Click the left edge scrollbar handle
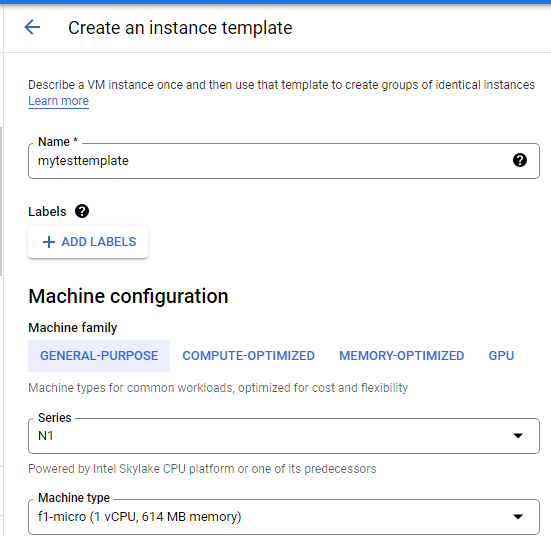Screen dimensions: 551x536 point(1,201)
